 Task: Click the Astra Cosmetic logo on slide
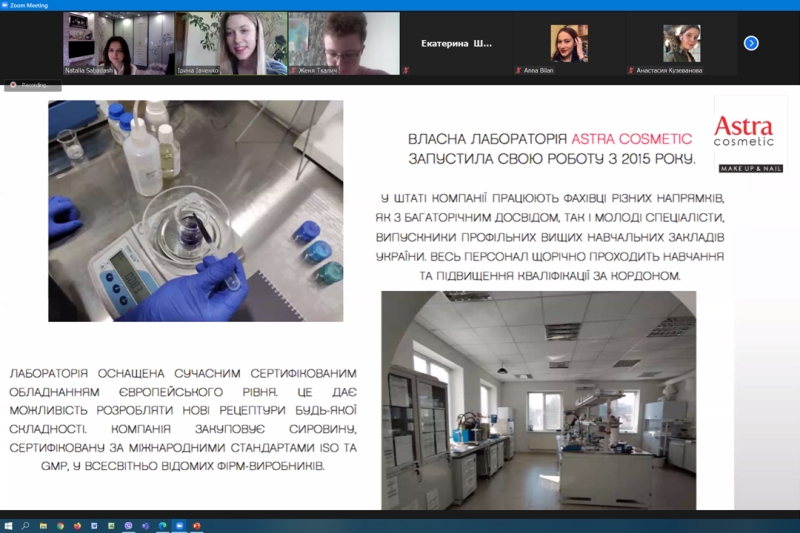point(750,134)
